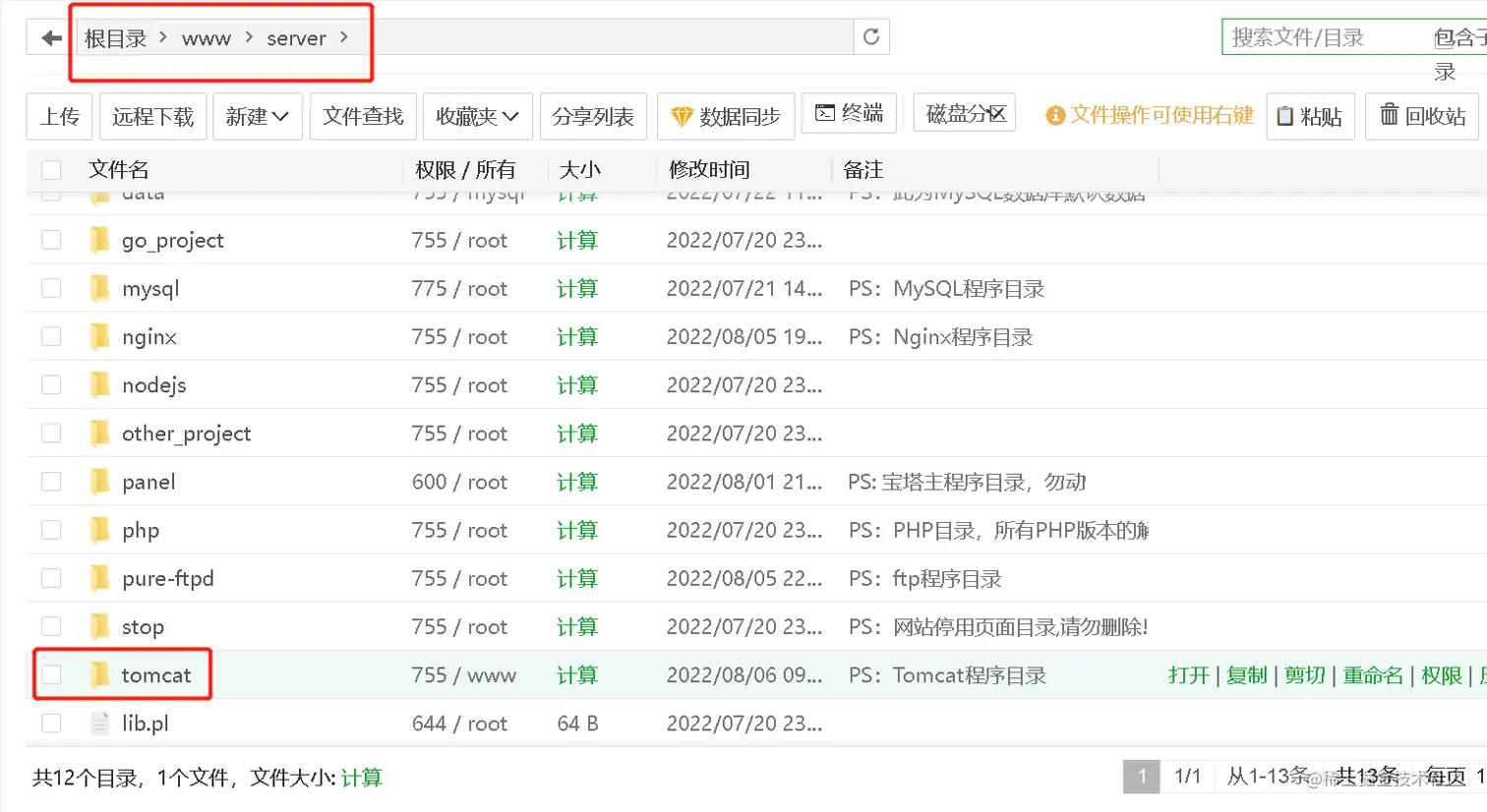Click the 根目录 breadcrumb
The height and width of the screenshot is (812, 1487).
[115, 38]
